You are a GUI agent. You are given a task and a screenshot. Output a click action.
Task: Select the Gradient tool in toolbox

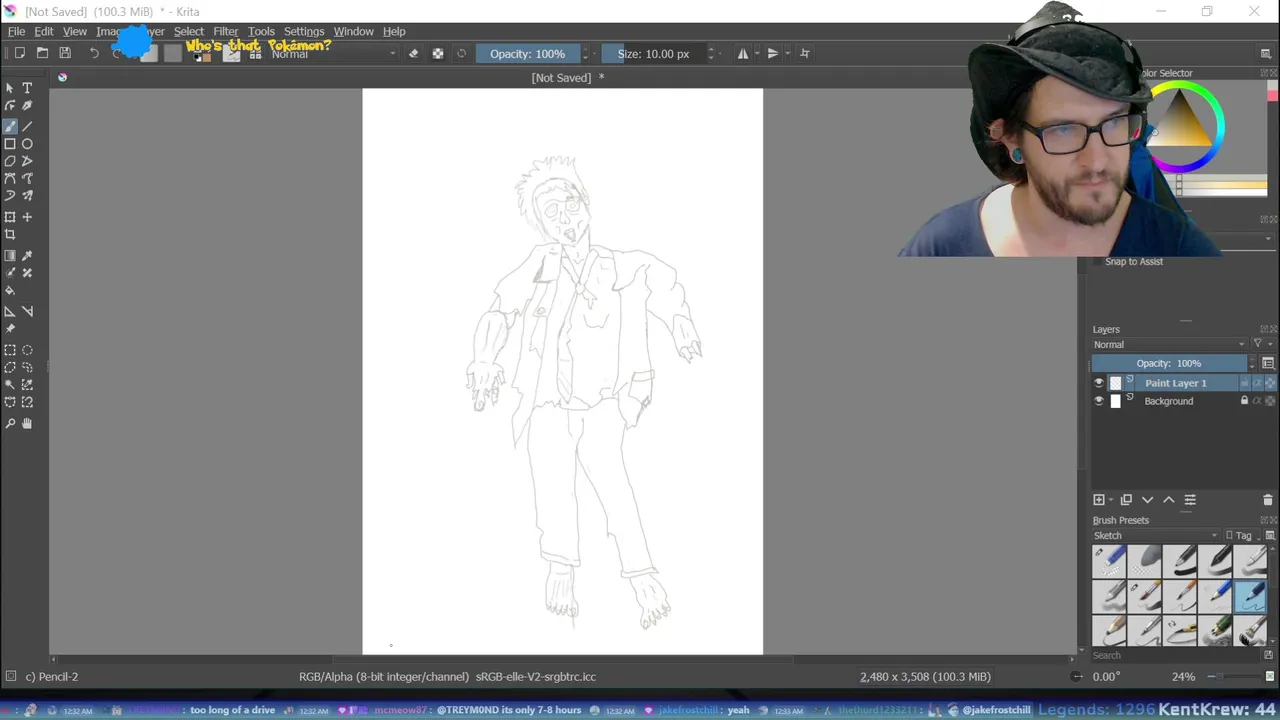(10, 256)
